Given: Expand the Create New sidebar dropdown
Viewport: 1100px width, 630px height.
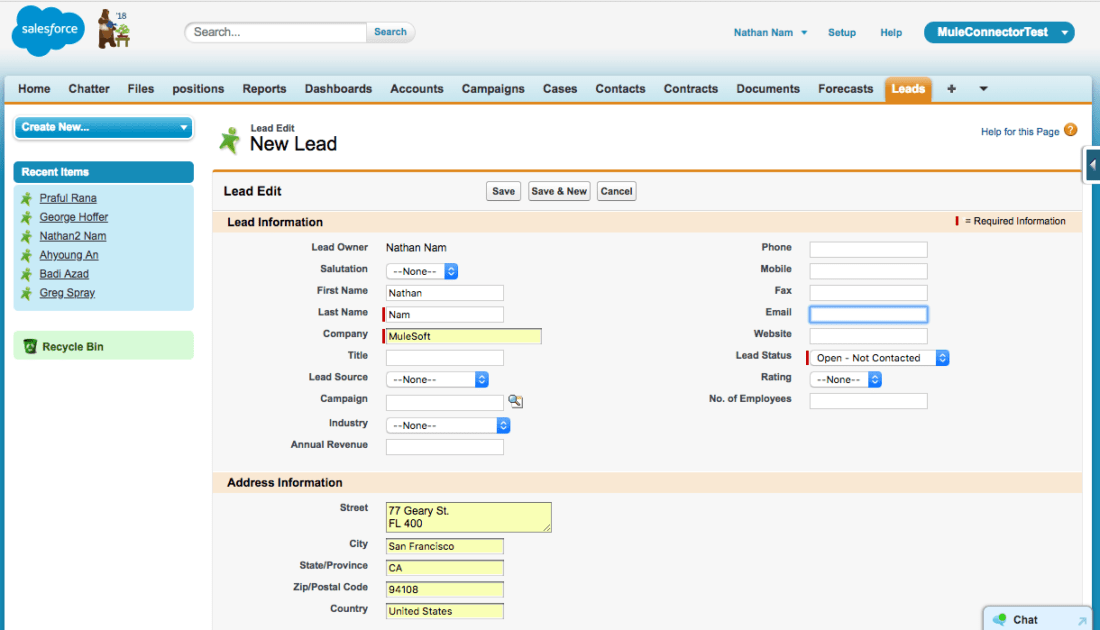Looking at the screenshot, I should click(x=102, y=128).
